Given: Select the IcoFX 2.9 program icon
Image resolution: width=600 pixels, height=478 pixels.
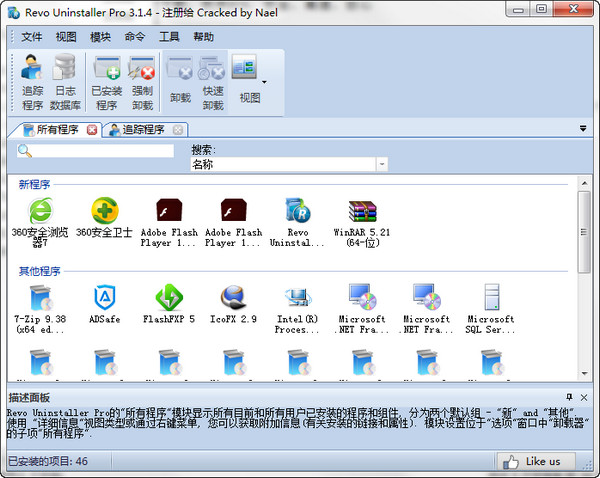Looking at the screenshot, I should 233,298.
